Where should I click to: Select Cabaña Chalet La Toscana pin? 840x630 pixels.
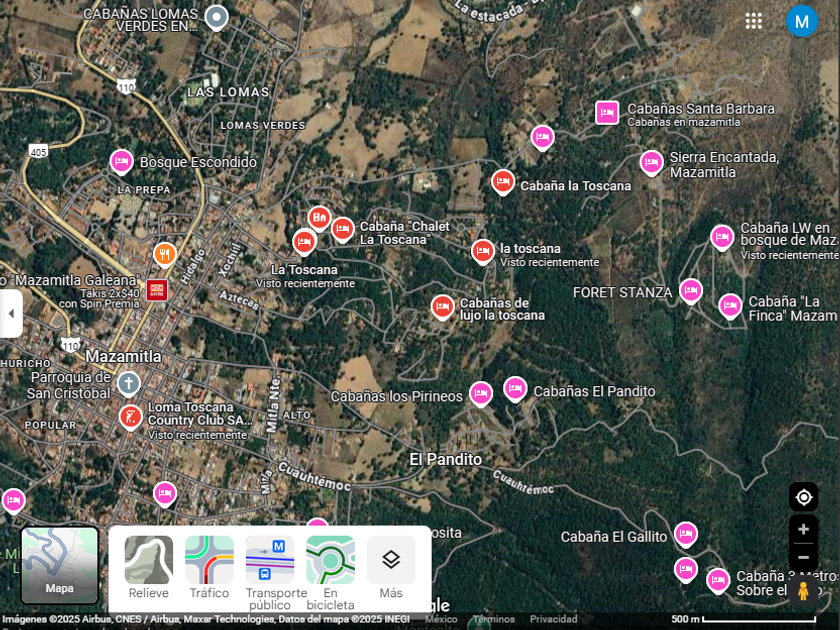pyautogui.click(x=342, y=230)
